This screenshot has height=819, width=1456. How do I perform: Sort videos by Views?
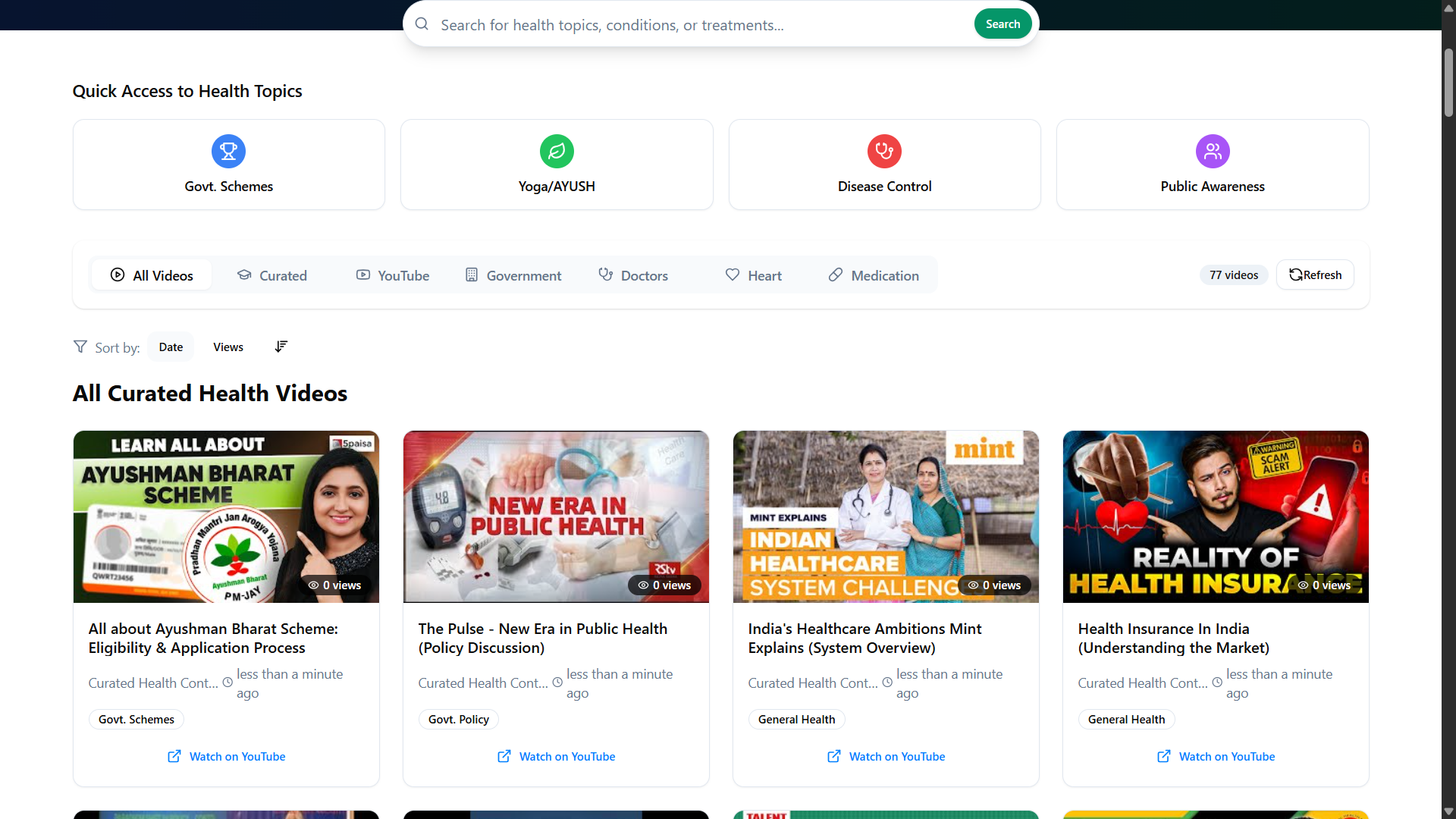tap(228, 347)
